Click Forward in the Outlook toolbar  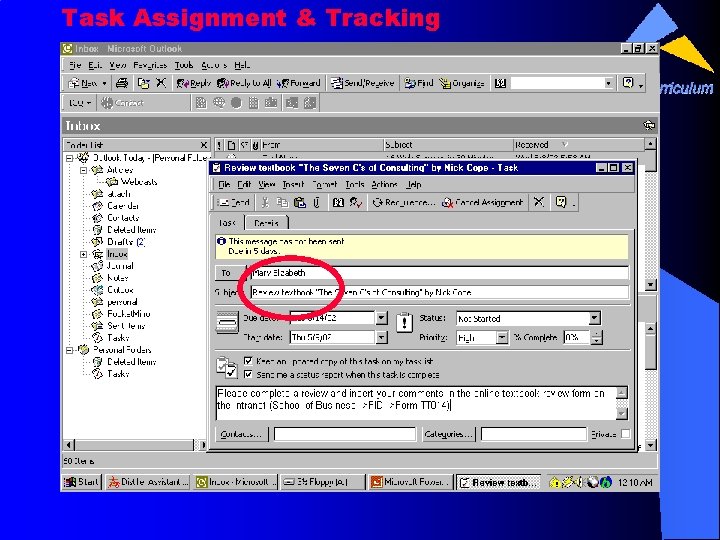tap(298, 83)
